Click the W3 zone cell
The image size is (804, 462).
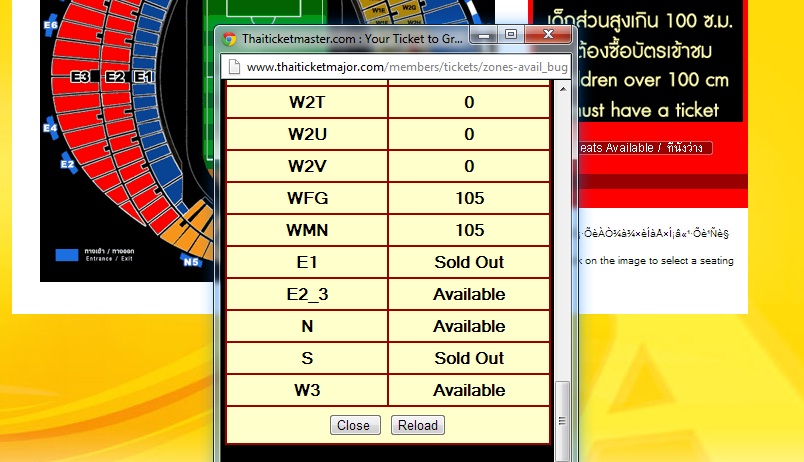[307, 390]
